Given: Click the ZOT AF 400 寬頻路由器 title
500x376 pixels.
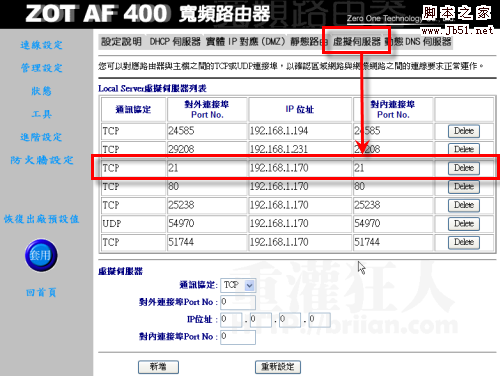Looking at the screenshot, I should tap(148, 14).
